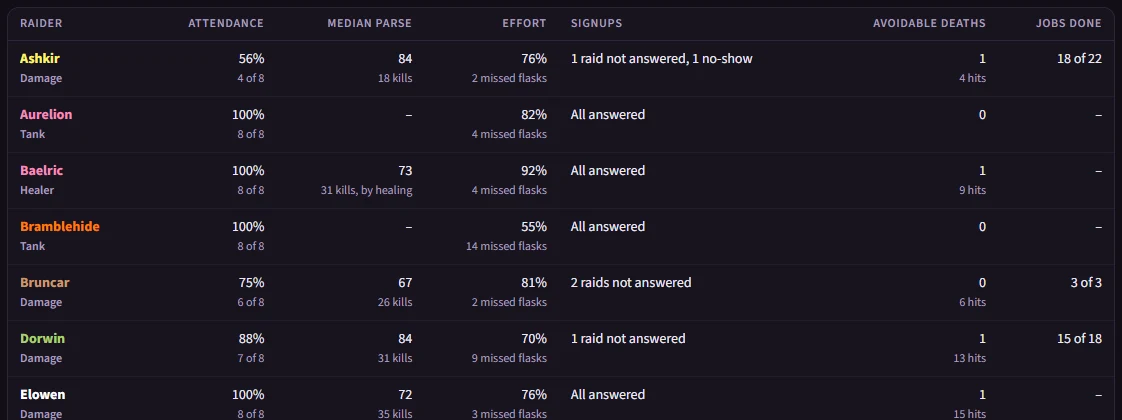Open raider Ashkir's profile
1122x420 pixels.
pos(39,59)
